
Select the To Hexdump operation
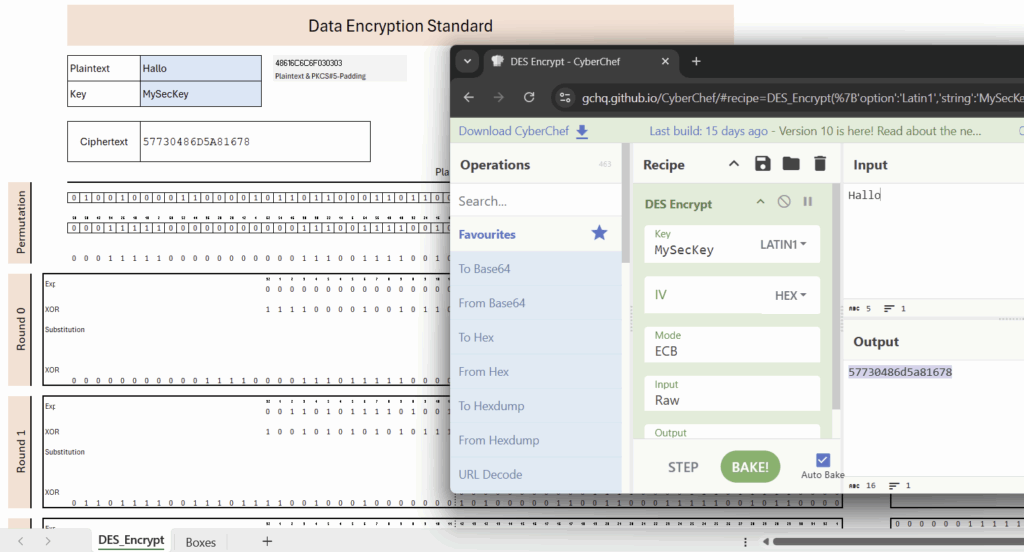(536, 406)
